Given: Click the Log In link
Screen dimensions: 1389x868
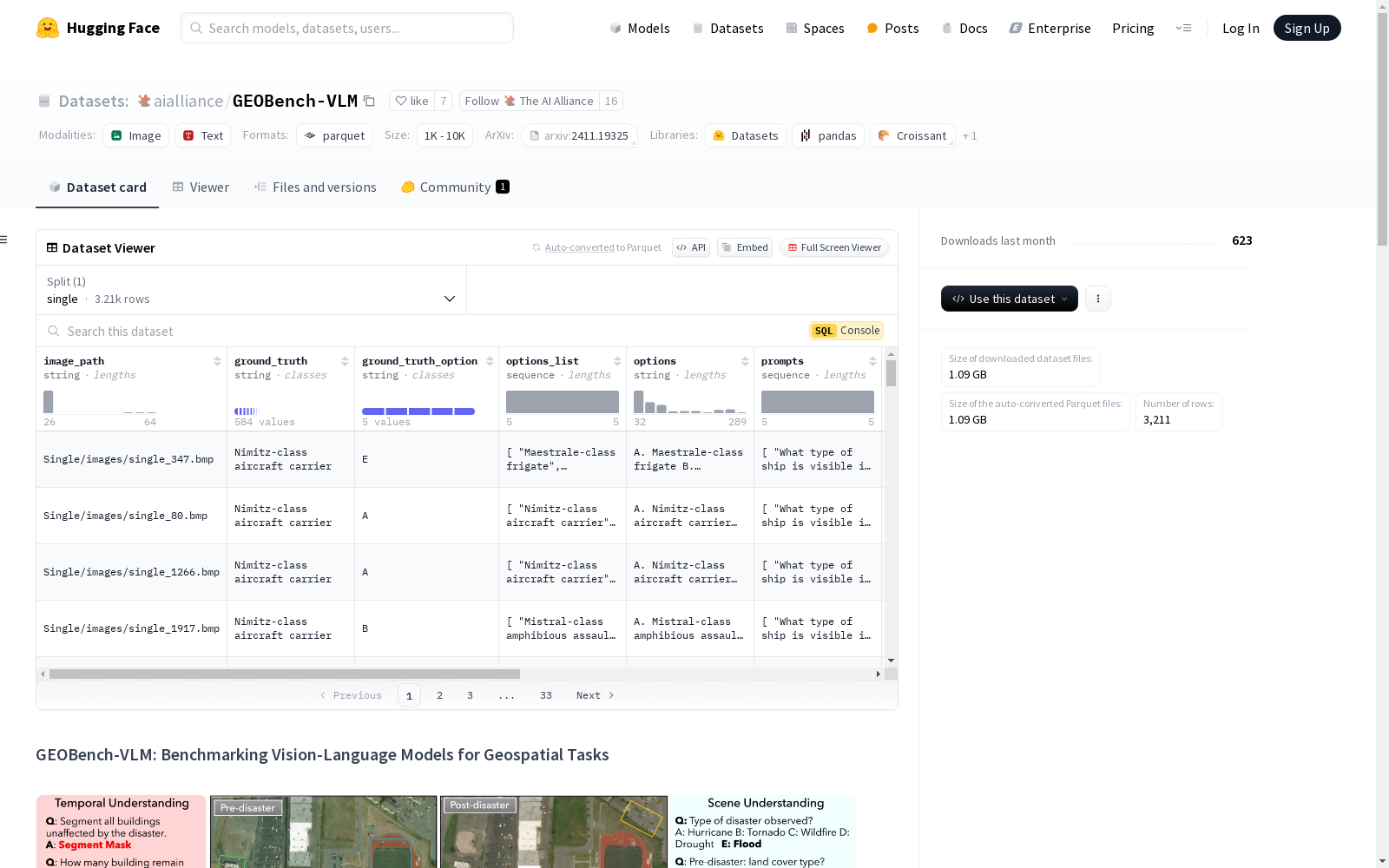Looking at the screenshot, I should [x=1241, y=28].
